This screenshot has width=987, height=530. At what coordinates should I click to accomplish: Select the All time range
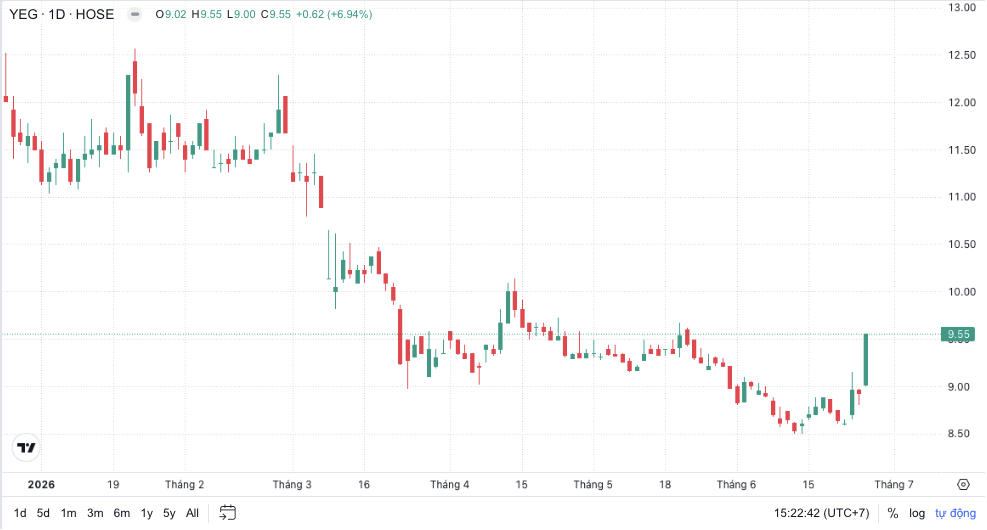pos(193,513)
